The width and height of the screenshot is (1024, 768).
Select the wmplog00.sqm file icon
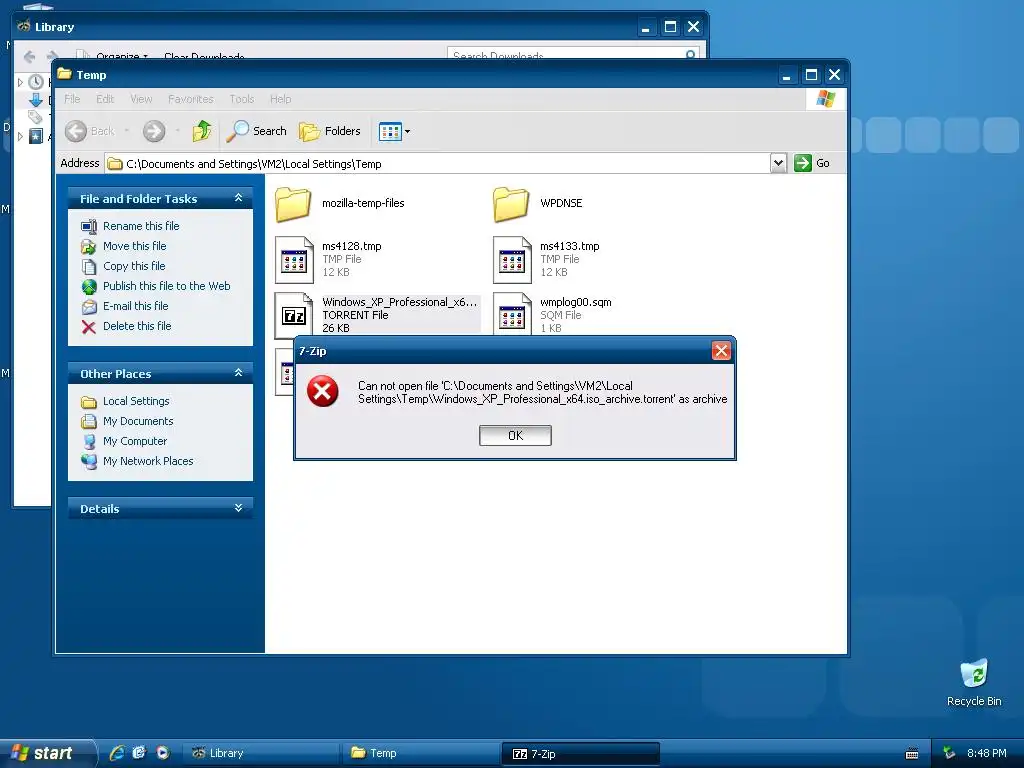tap(513, 315)
